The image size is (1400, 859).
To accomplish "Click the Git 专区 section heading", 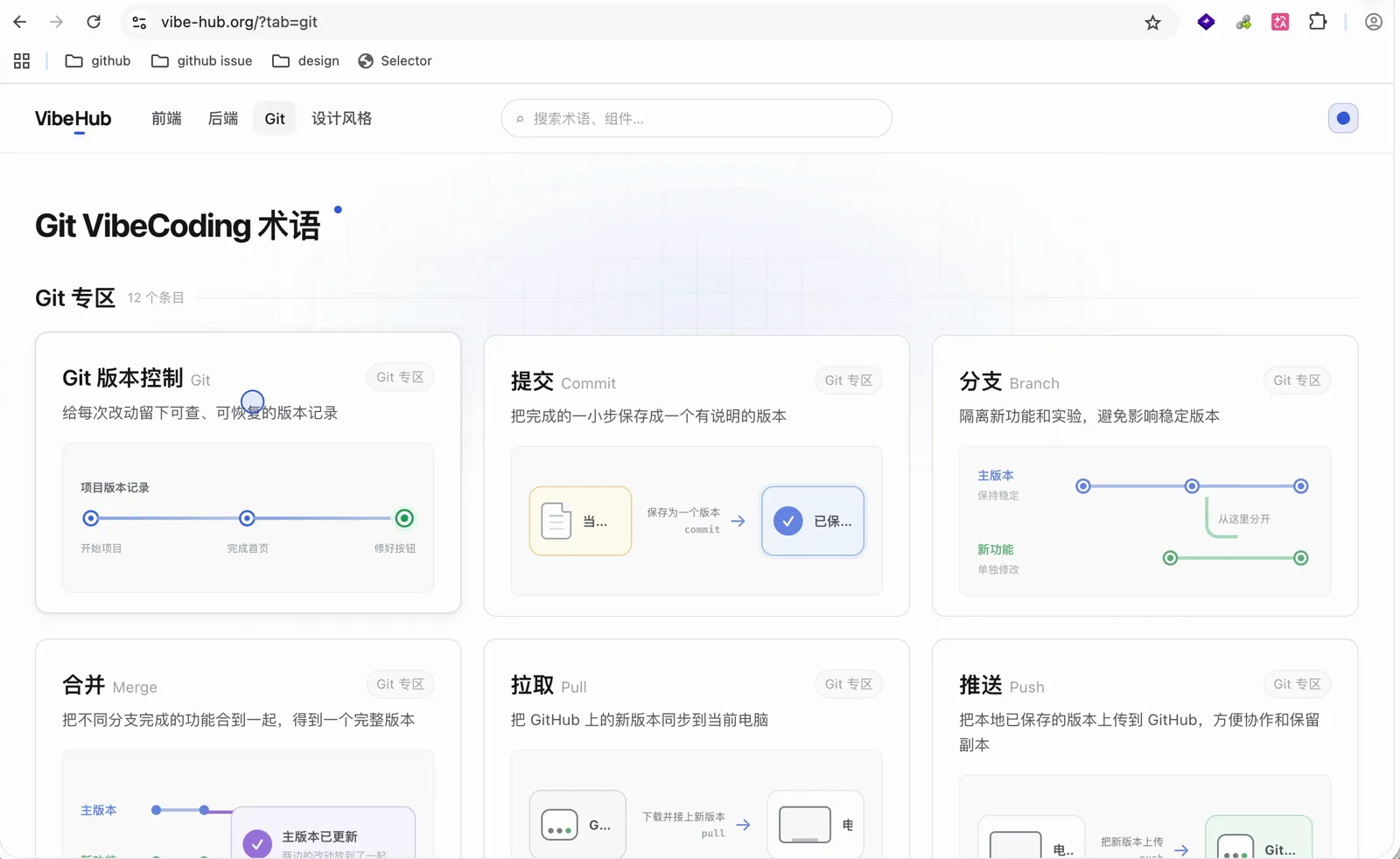I will click(75, 298).
